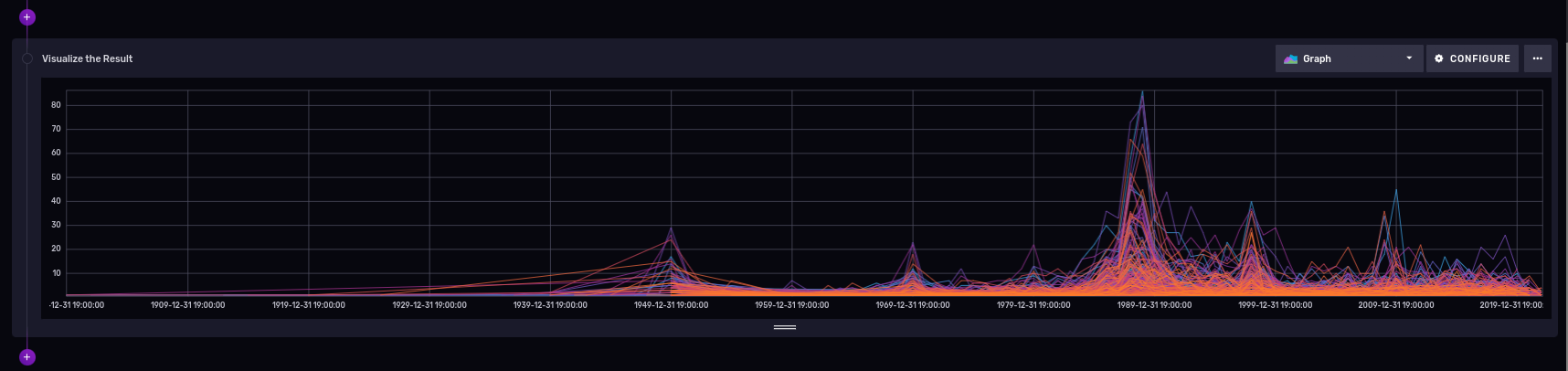Click the blue spike near 2009
The width and height of the screenshot is (1568, 371).
(x=1395, y=192)
